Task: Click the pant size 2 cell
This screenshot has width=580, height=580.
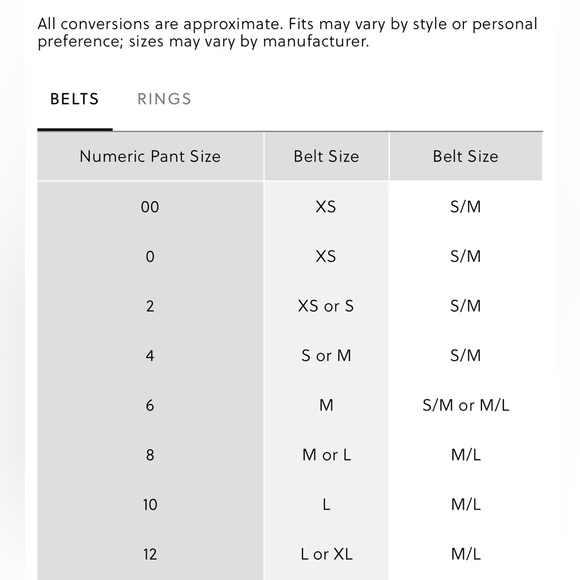Action: pos(150,306)
